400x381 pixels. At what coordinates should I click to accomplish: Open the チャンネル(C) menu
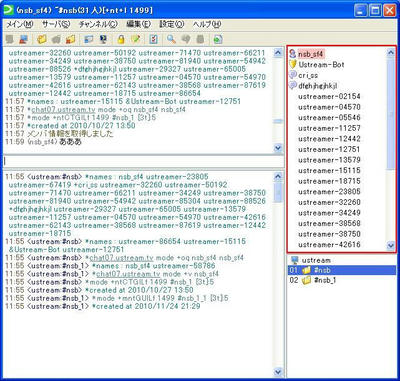[x=98, y=24]
